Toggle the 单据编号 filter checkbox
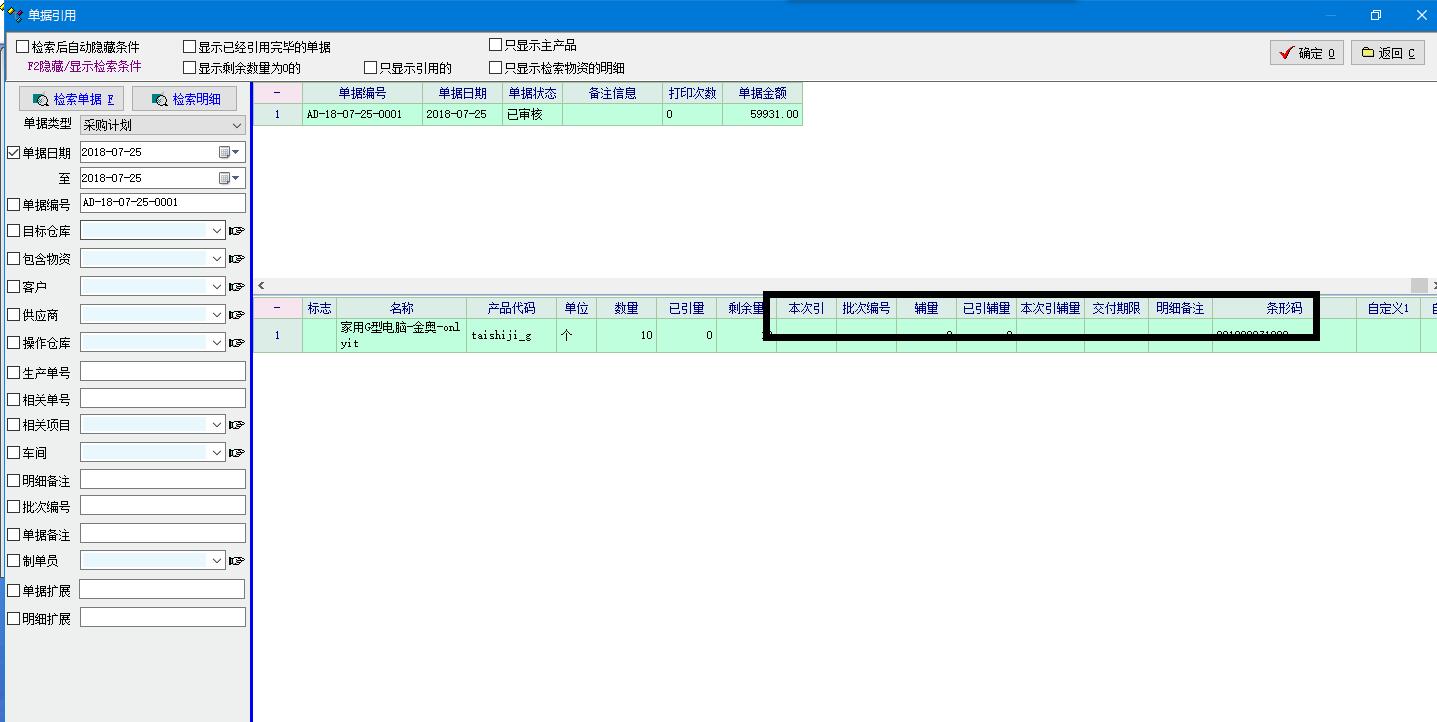The width and height of the screenshot is (1437, 722). 14,205
